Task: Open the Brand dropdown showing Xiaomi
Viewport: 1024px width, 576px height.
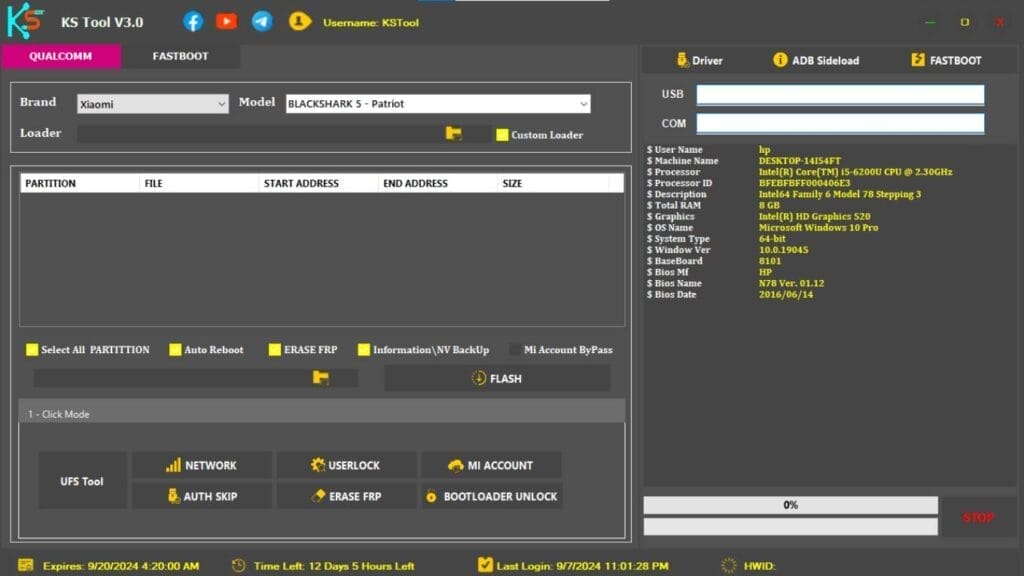Action: pyautogui.click(x=150, y=103)
